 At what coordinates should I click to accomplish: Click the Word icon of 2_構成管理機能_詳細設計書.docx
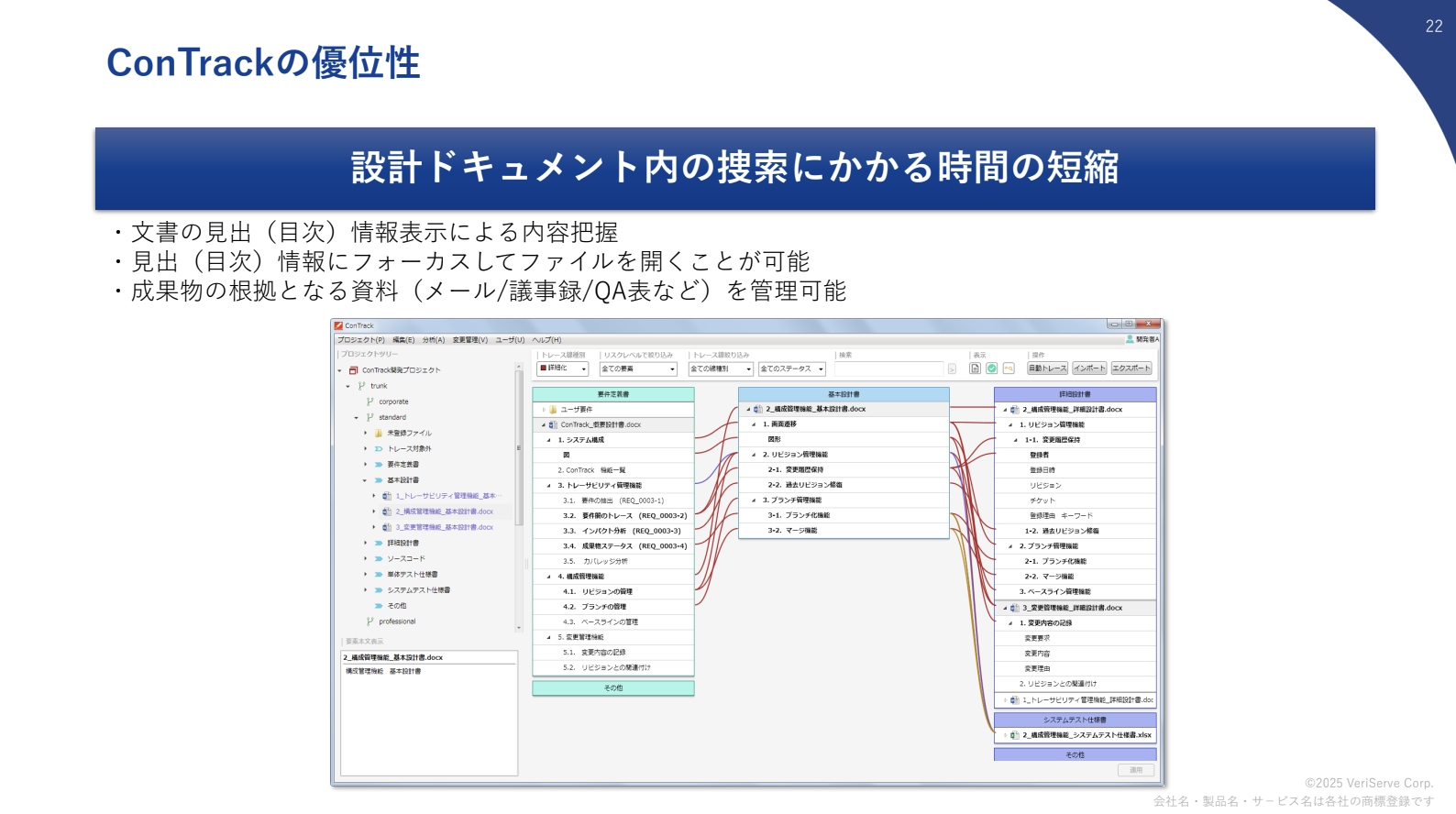(1015, 410)
